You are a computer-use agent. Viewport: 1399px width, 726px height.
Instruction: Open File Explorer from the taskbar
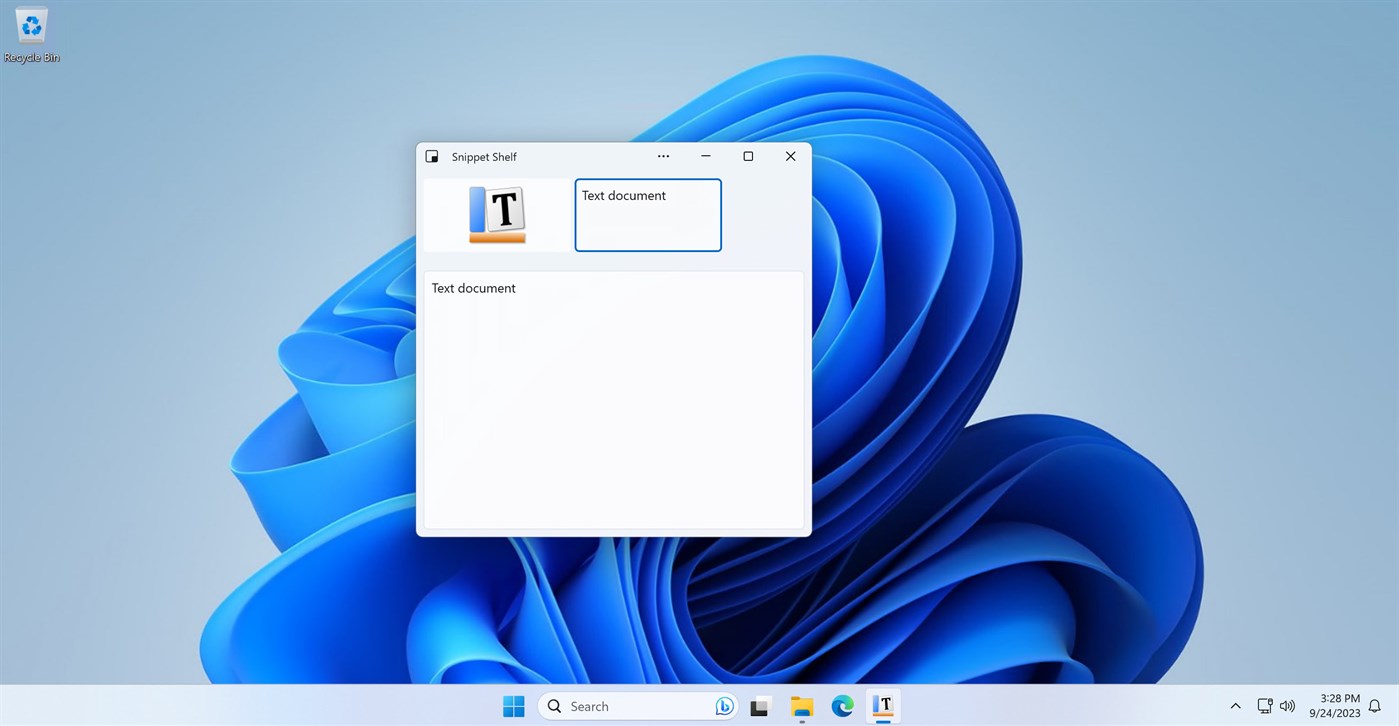tap(802, 706)
